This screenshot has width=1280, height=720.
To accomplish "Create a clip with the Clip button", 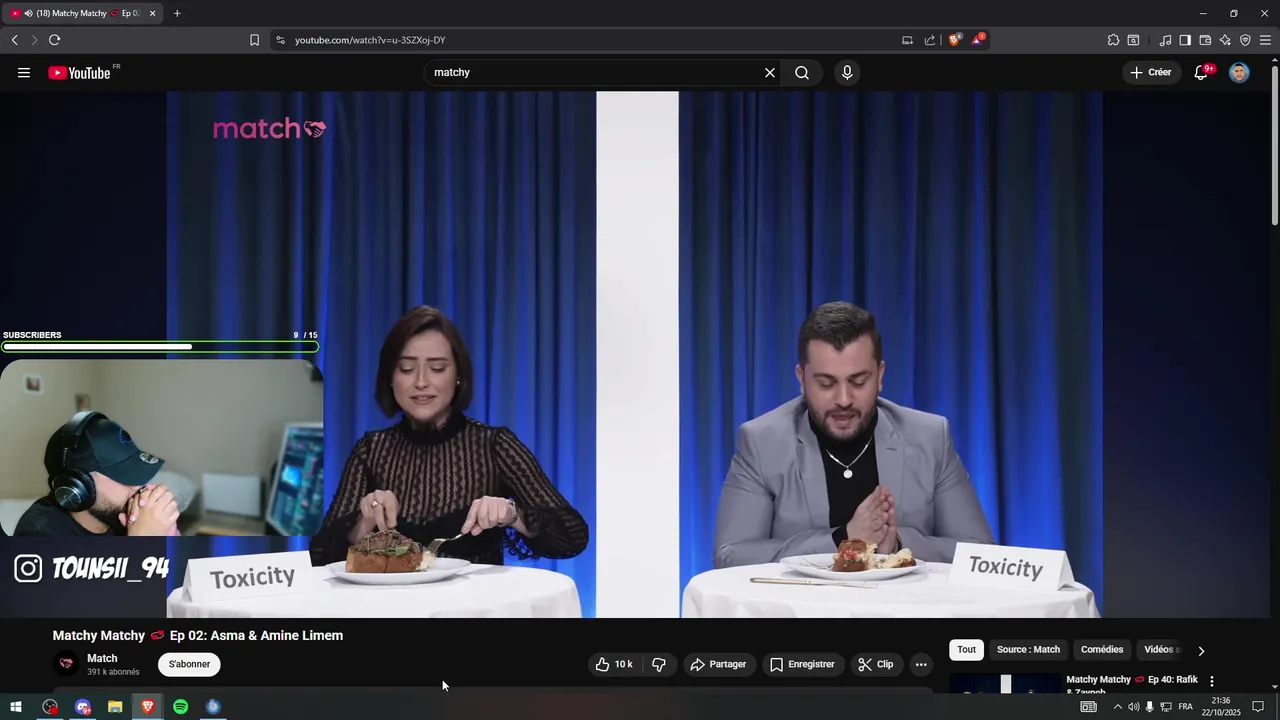I will pyautogui.click(x=875, y=664).
